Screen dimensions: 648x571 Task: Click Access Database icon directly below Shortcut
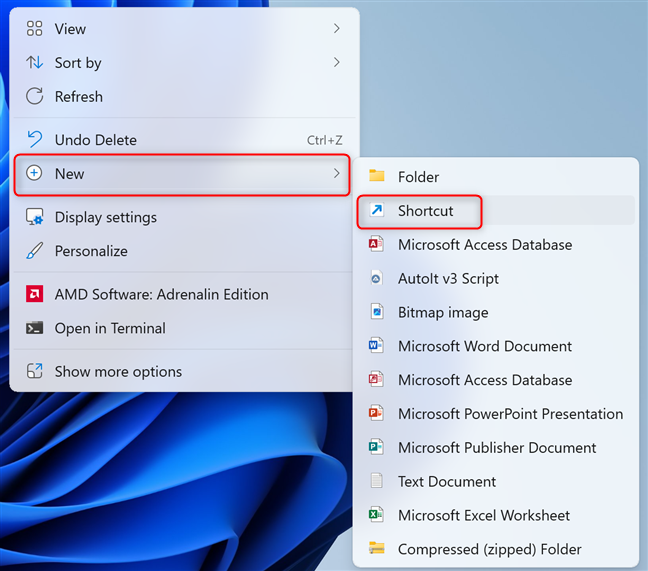pos(376,244)
